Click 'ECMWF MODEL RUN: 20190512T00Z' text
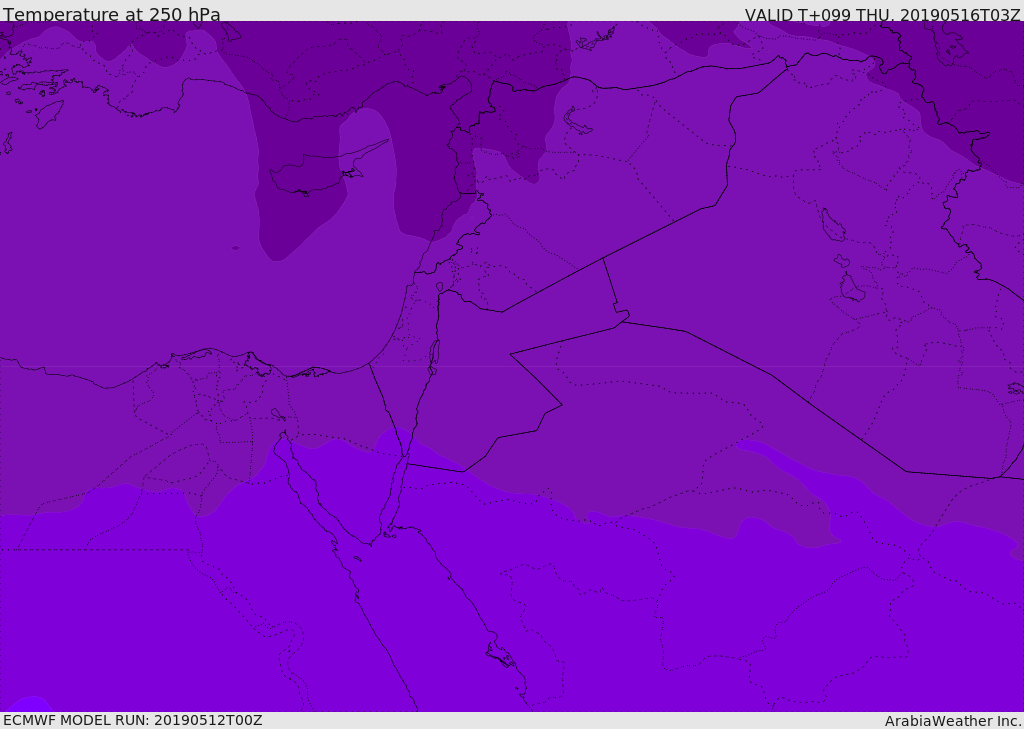Image resolution: width=1024 pixels, height=729 pixels. pyautogui.click(x=133, y=720)
